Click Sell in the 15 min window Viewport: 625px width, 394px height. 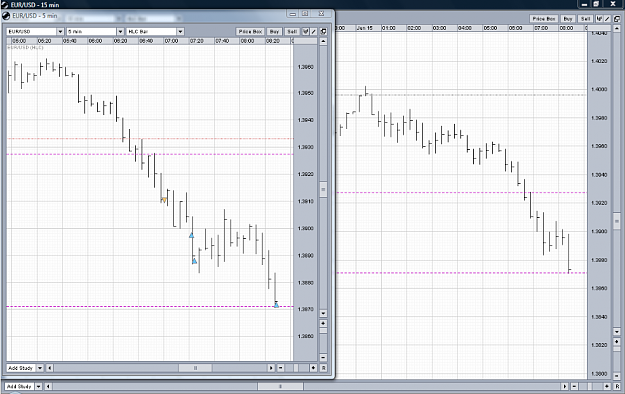[x=585, y=19]
